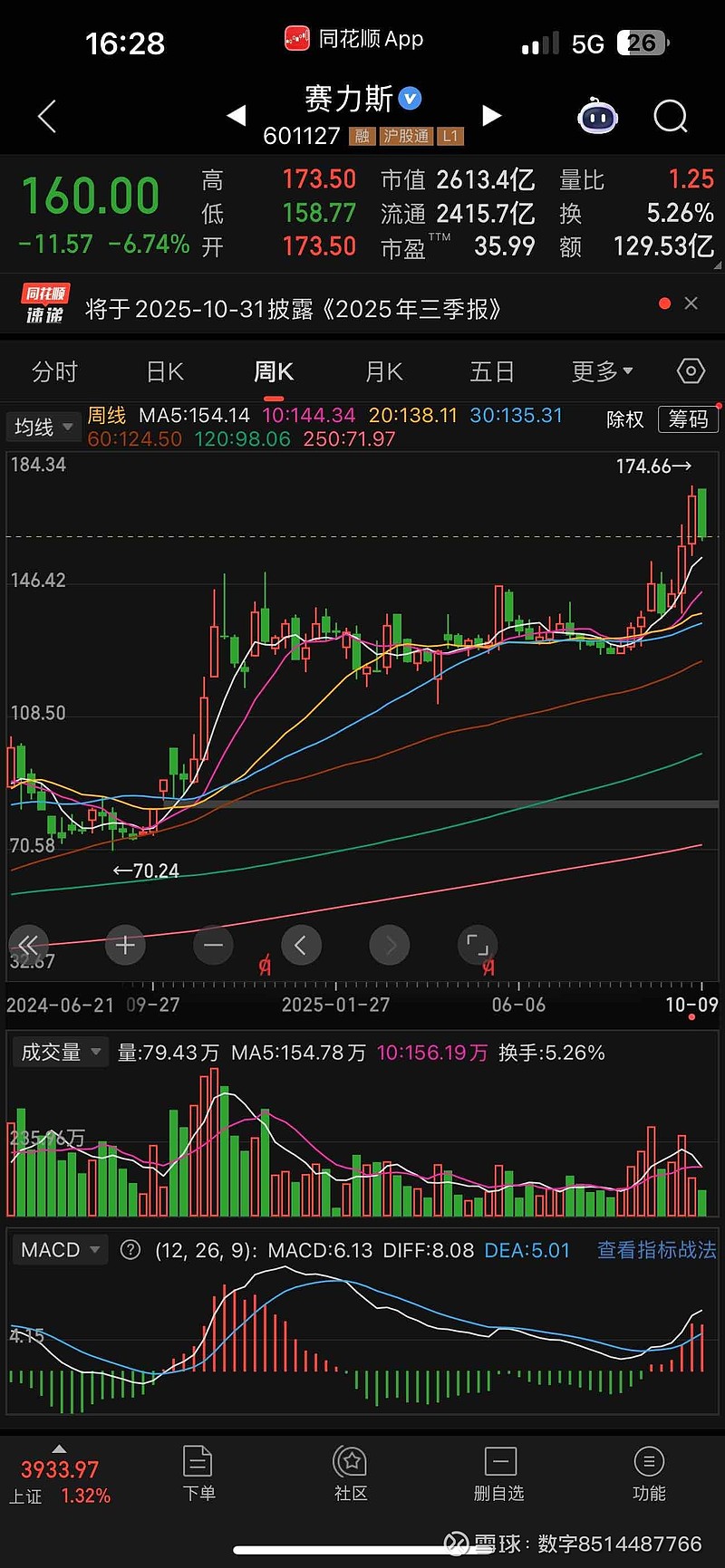Tap the current price 160.00

[x=91, y=196]
